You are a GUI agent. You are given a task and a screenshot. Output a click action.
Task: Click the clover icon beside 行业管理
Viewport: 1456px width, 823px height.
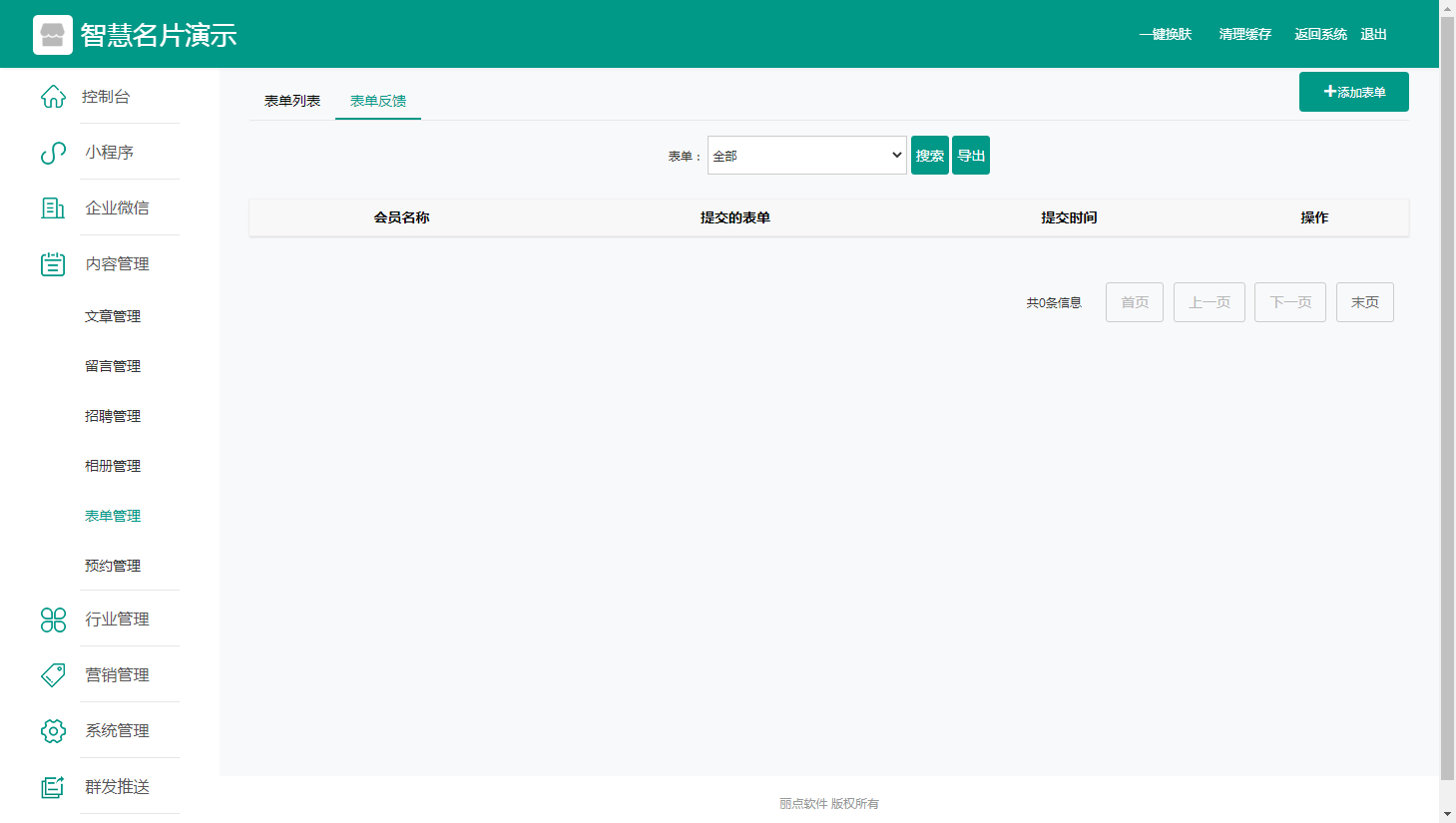point(53,619)
